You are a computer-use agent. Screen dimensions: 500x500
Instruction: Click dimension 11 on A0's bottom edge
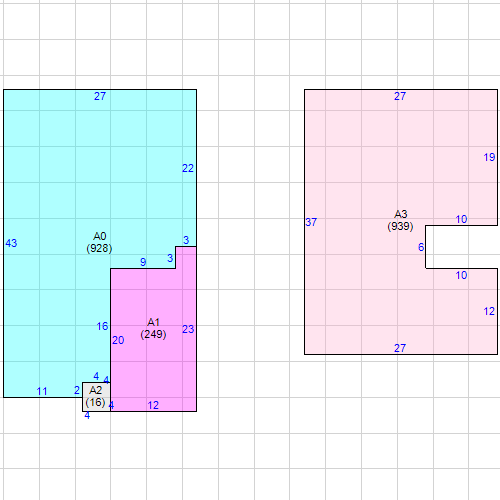42,391
